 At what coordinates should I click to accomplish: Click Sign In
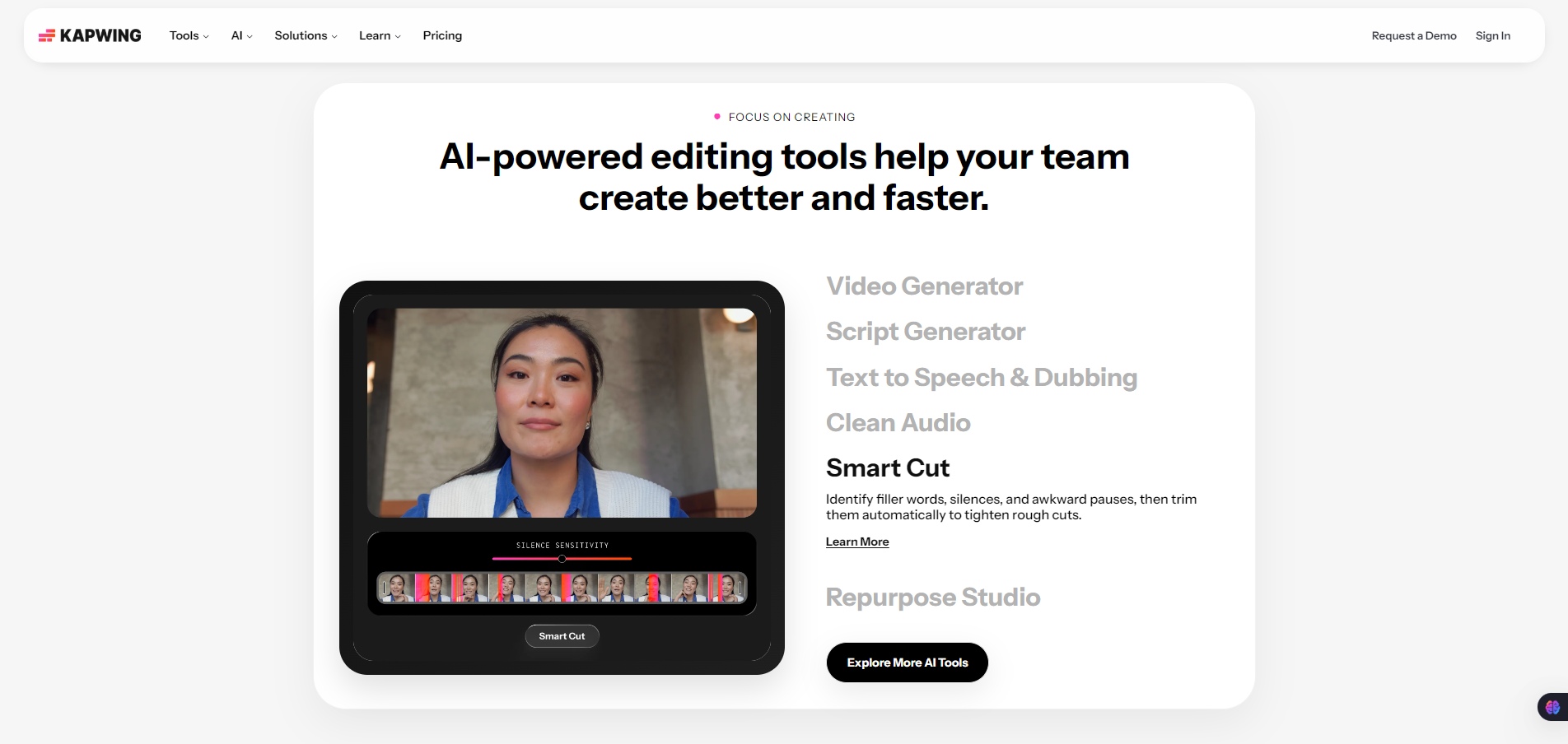pos(1492,35)
